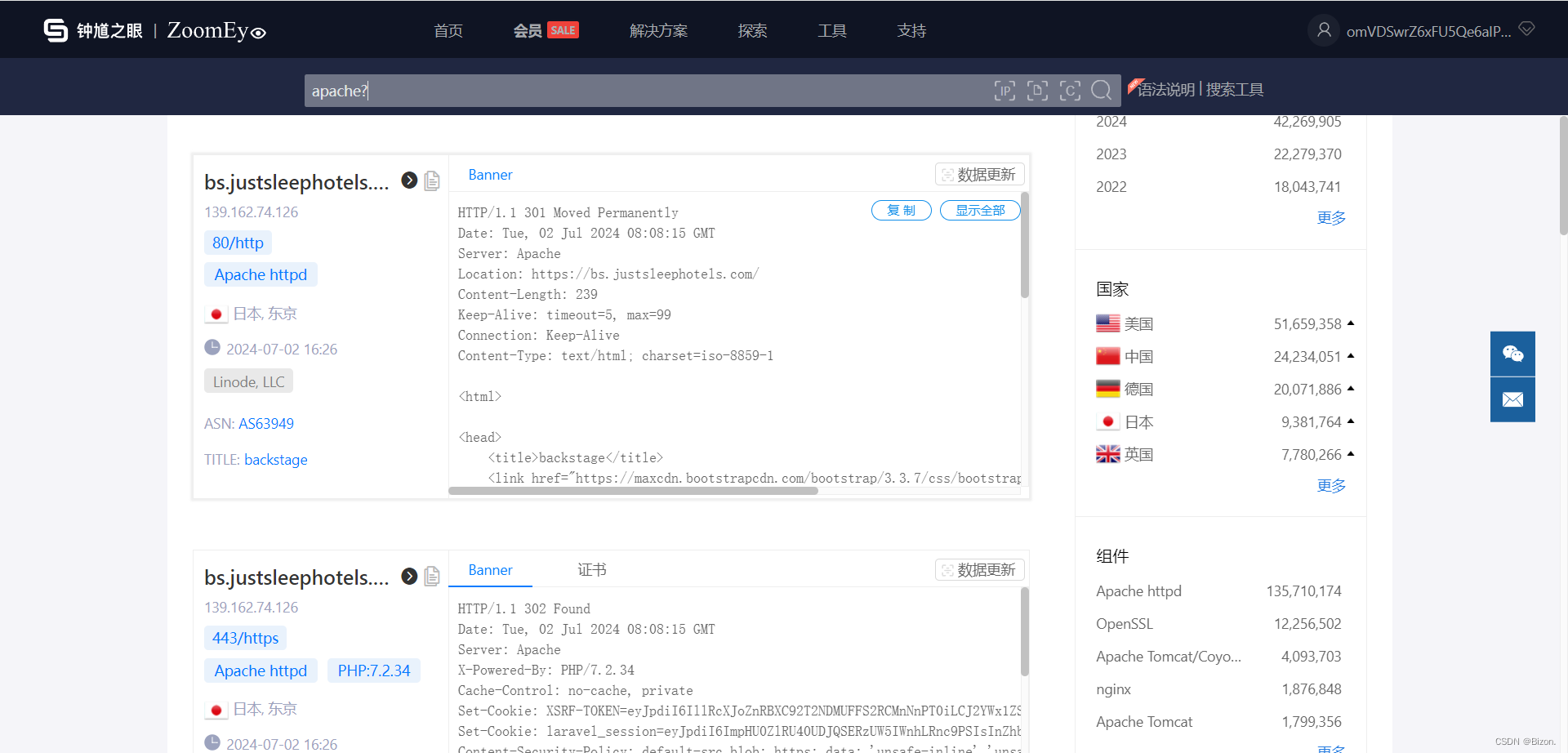Filter by year 2023

pyautogui.click(x=1111, y=154)
